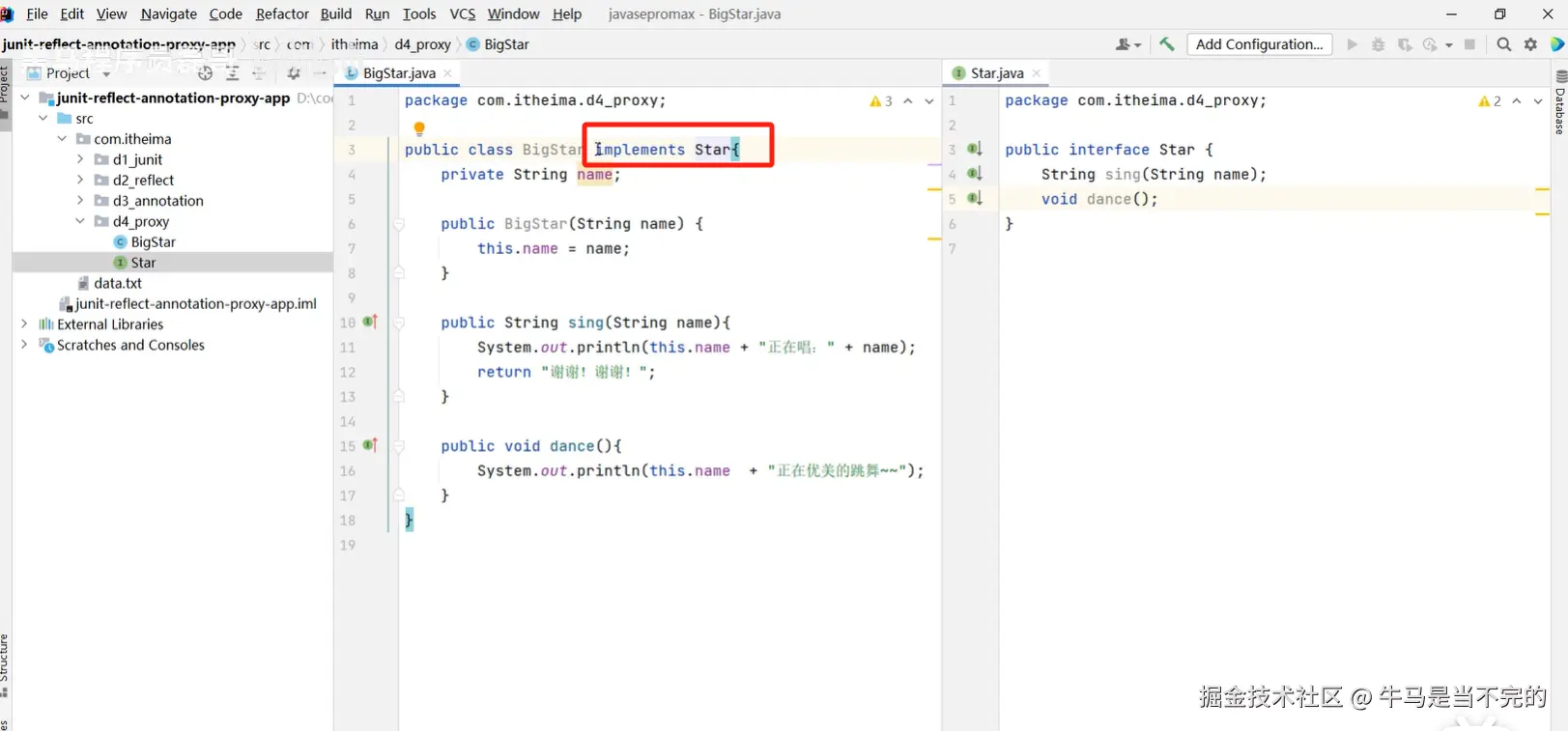The height and width of the screenshot is (731, 1568).
Task: Collapse the src folder
Action: (x=43, y=118)
